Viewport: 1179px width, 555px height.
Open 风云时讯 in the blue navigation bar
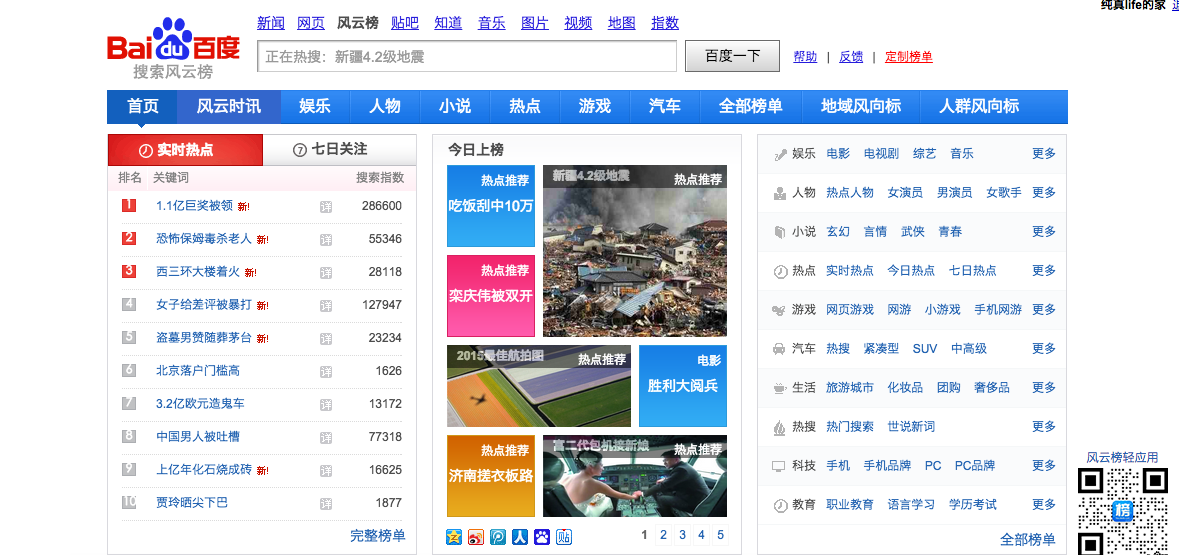(229, 106)
